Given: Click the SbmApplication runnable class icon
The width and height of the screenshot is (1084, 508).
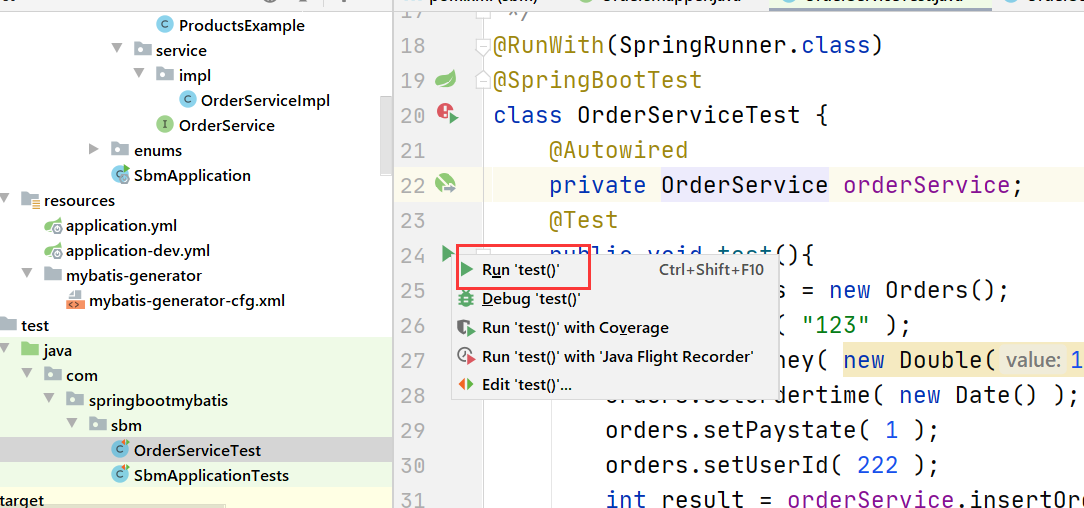Looking at the screenshot, I should tap(120, 174).
